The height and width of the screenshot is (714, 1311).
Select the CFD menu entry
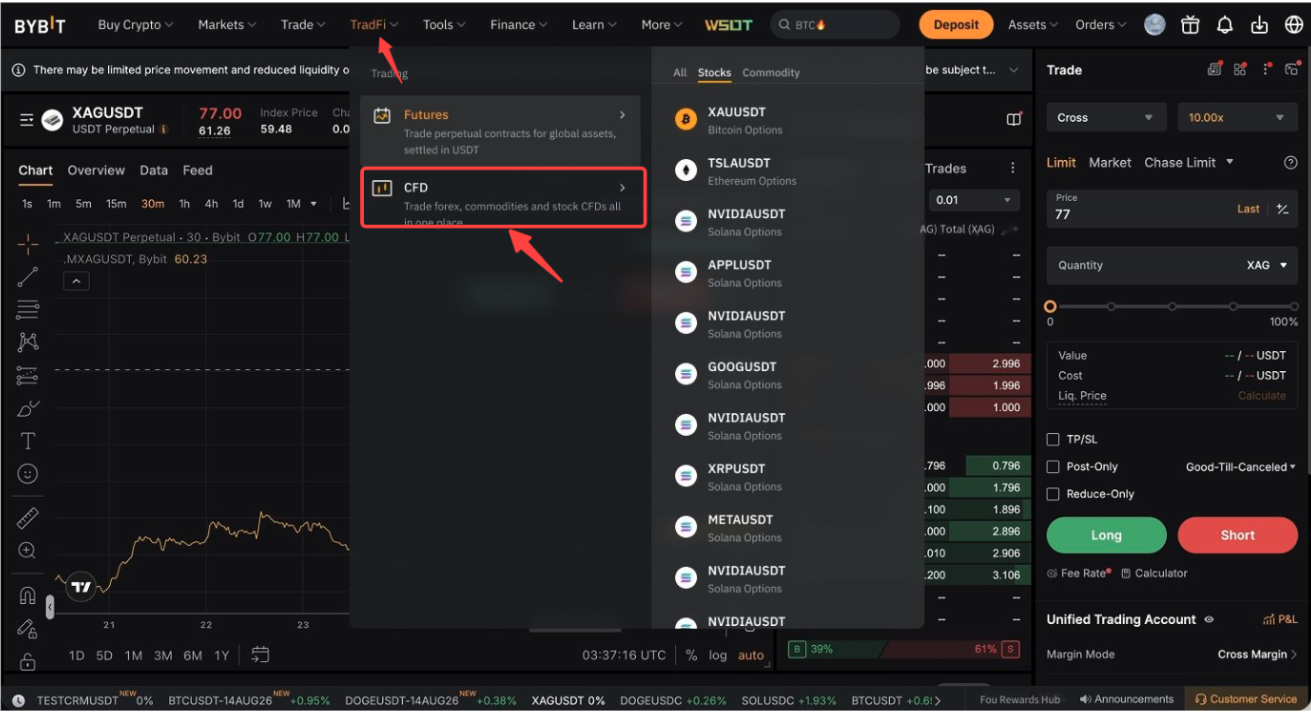503,198
